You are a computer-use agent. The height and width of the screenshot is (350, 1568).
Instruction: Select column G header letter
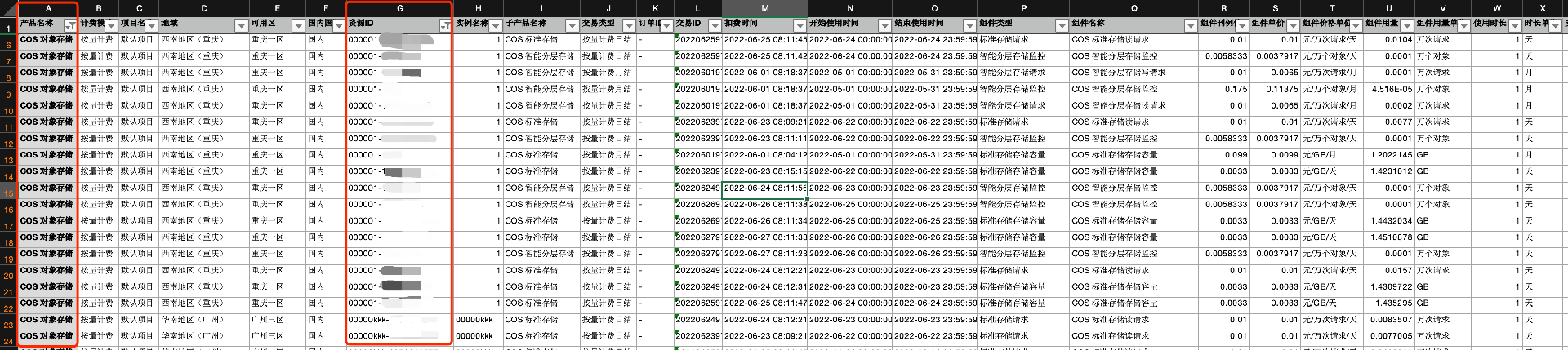[399, 8]
